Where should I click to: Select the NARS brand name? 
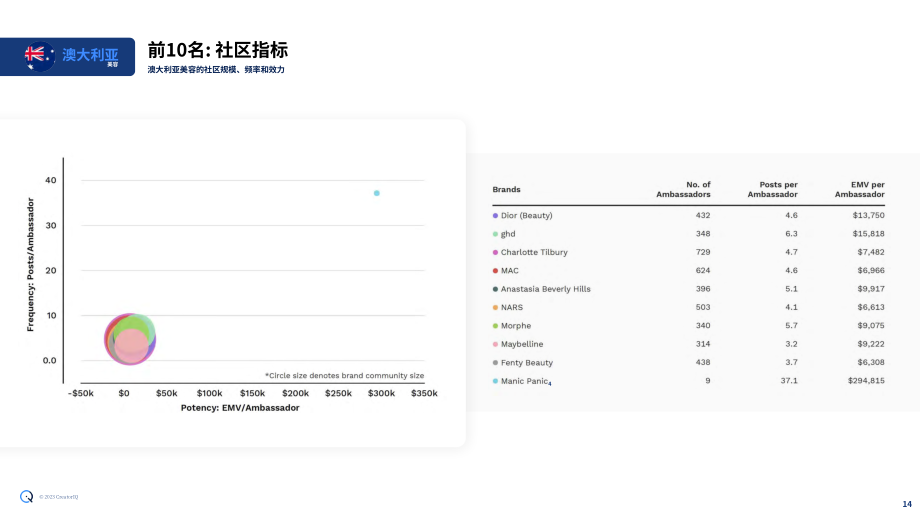512,307
